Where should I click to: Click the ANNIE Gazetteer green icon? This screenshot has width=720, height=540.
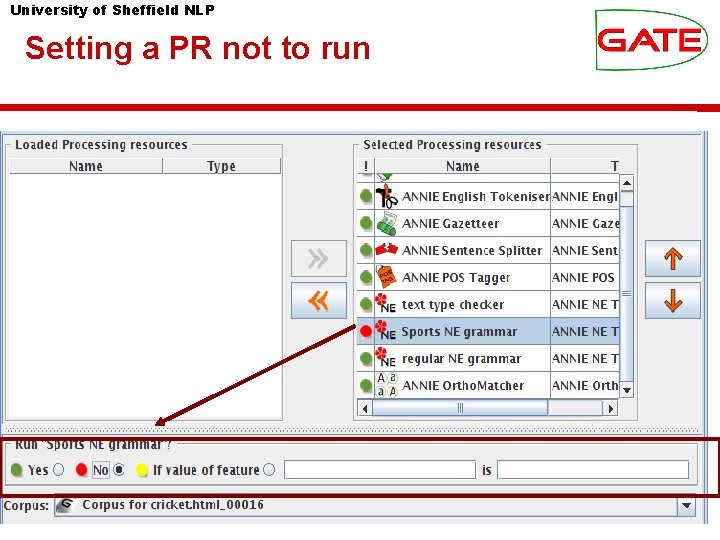pos(387,223)
